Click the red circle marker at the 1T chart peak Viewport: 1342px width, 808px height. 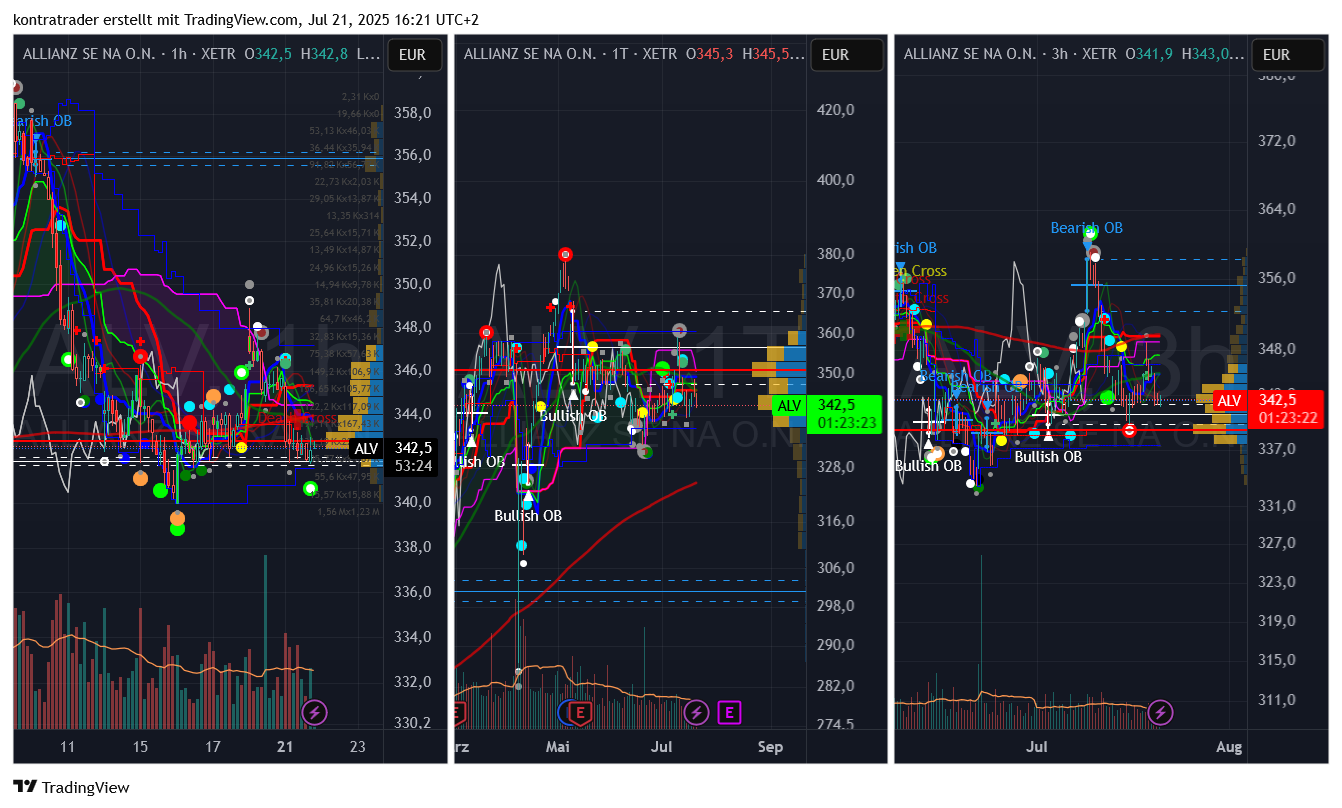point(565,255)
